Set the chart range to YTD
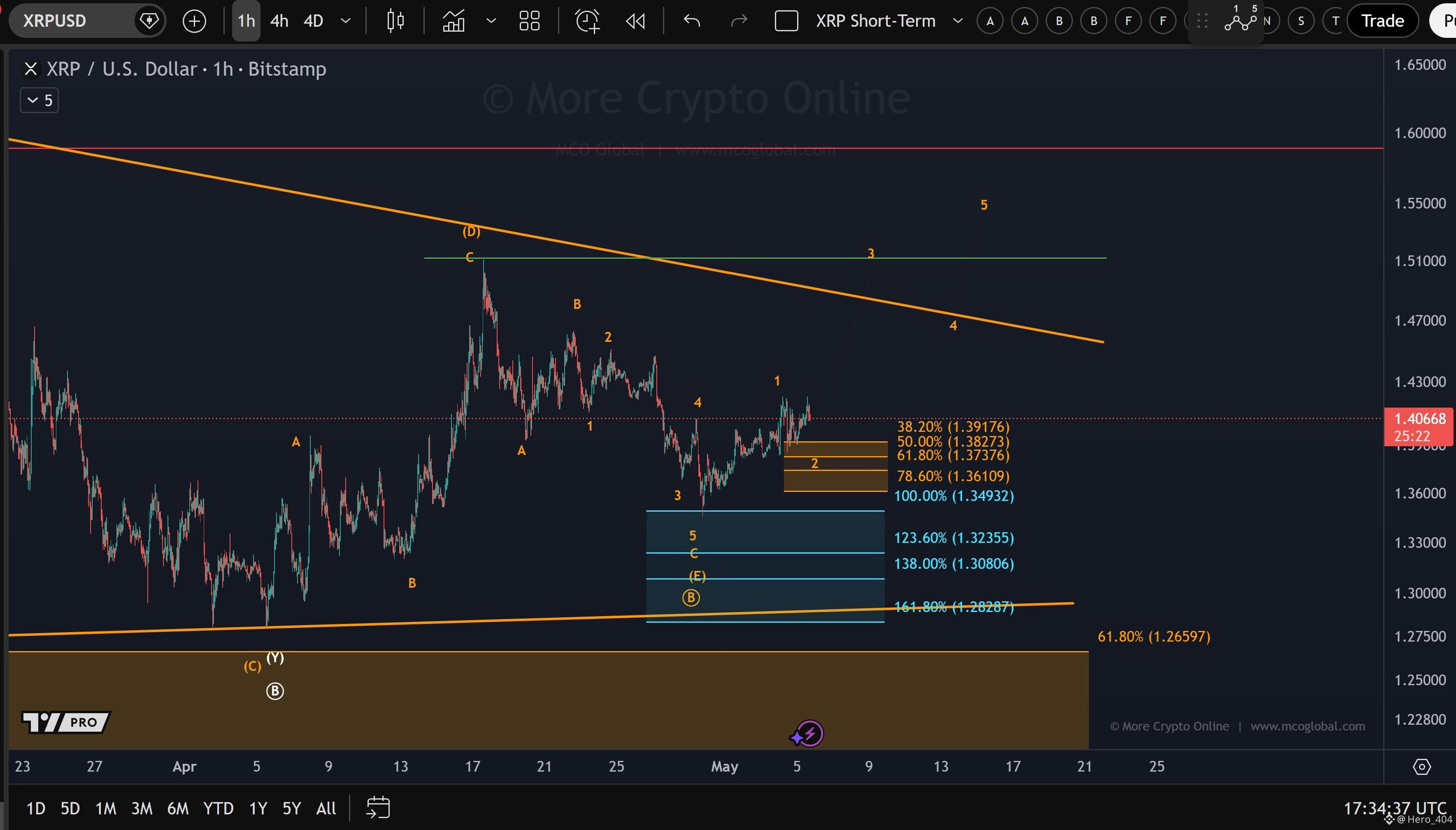This screenshot has height=830, width=1456. pos(219,808)
